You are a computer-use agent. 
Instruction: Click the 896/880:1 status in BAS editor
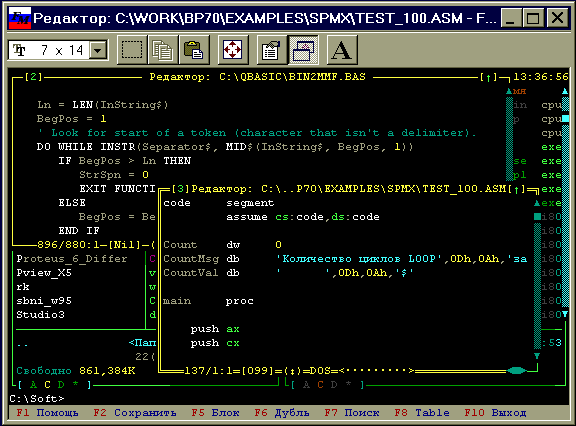coord(68,245)
